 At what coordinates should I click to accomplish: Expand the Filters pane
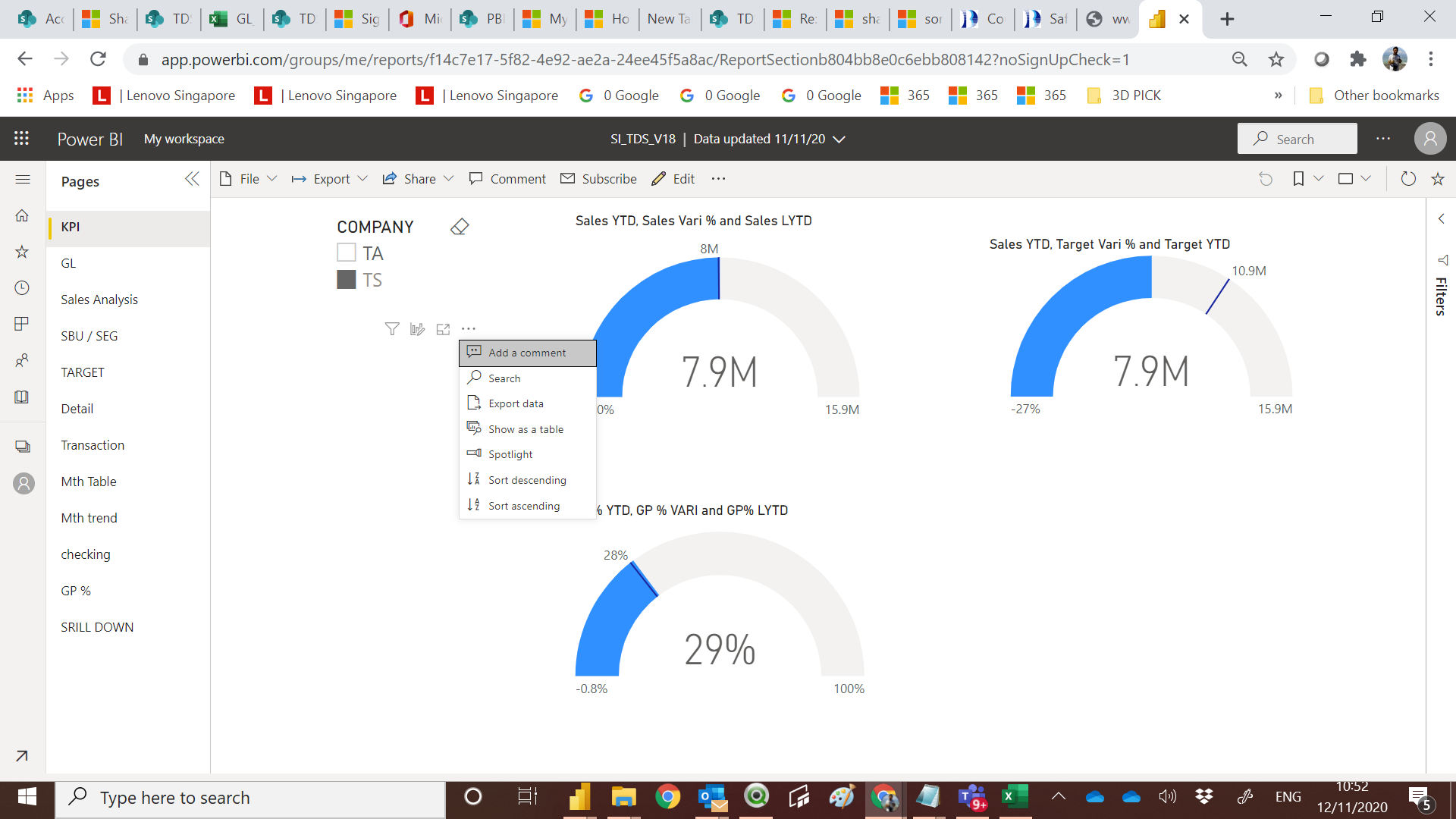[1441, 218]
